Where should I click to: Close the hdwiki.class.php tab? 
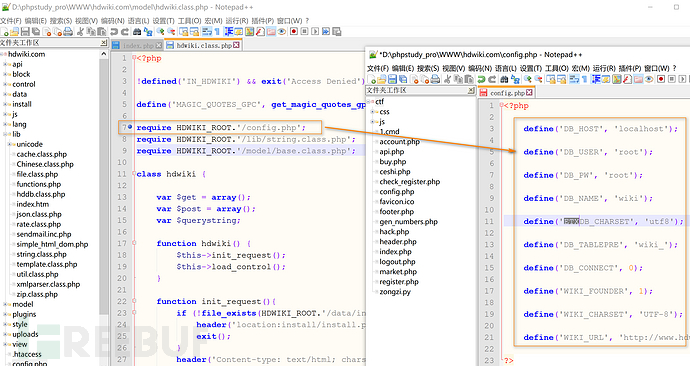(236, 45)
